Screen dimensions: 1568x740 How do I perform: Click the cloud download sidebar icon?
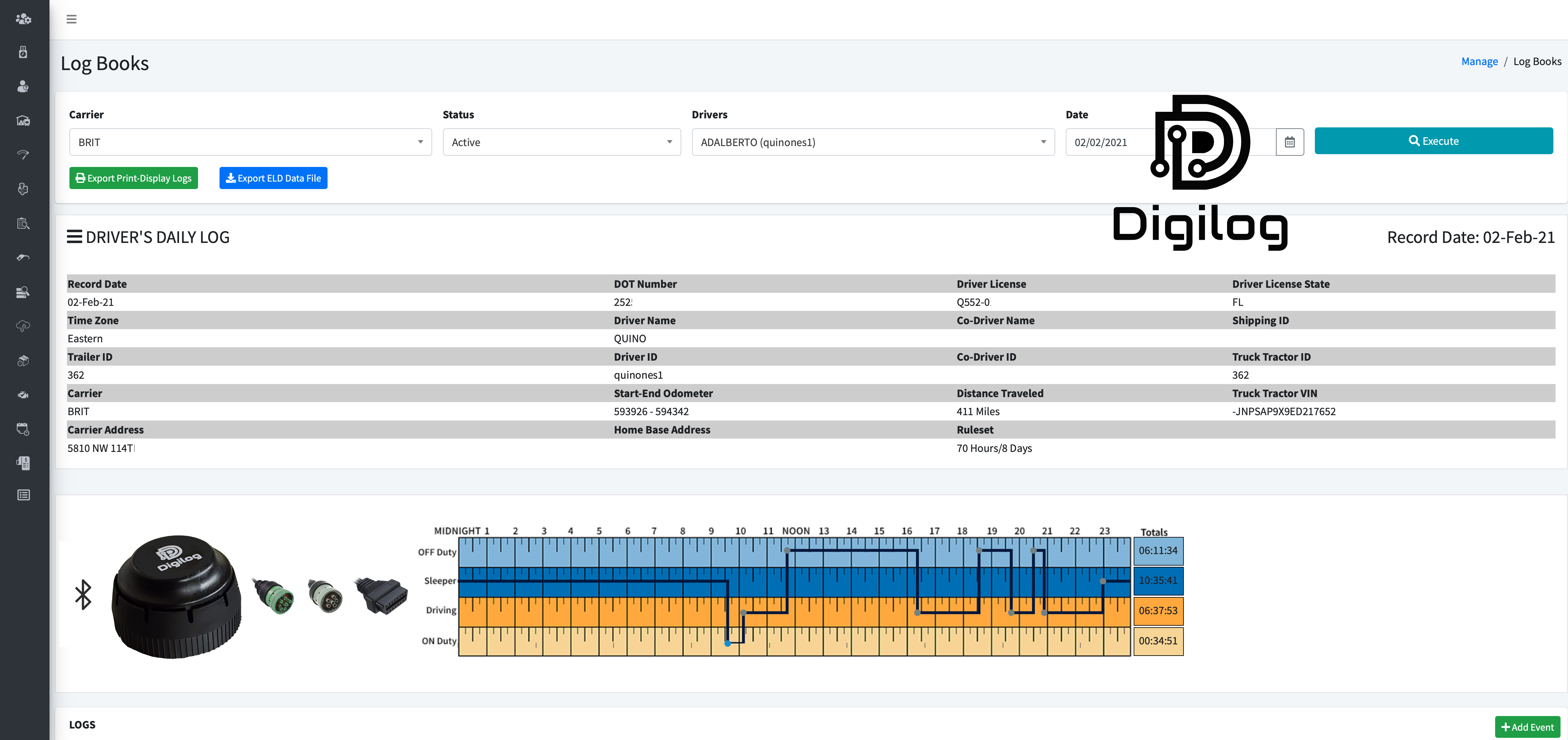pyautogui.click(x=23, y=326)
